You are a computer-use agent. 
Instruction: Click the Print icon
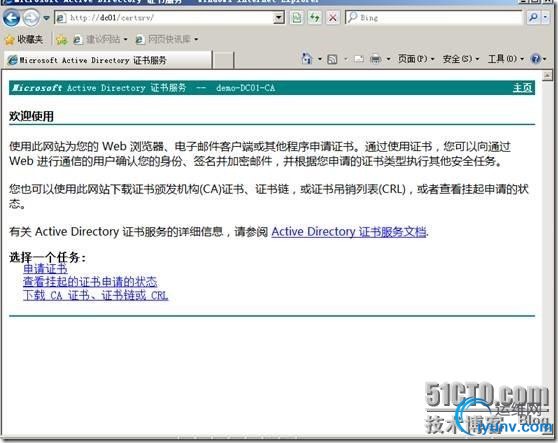pos(375,59)
